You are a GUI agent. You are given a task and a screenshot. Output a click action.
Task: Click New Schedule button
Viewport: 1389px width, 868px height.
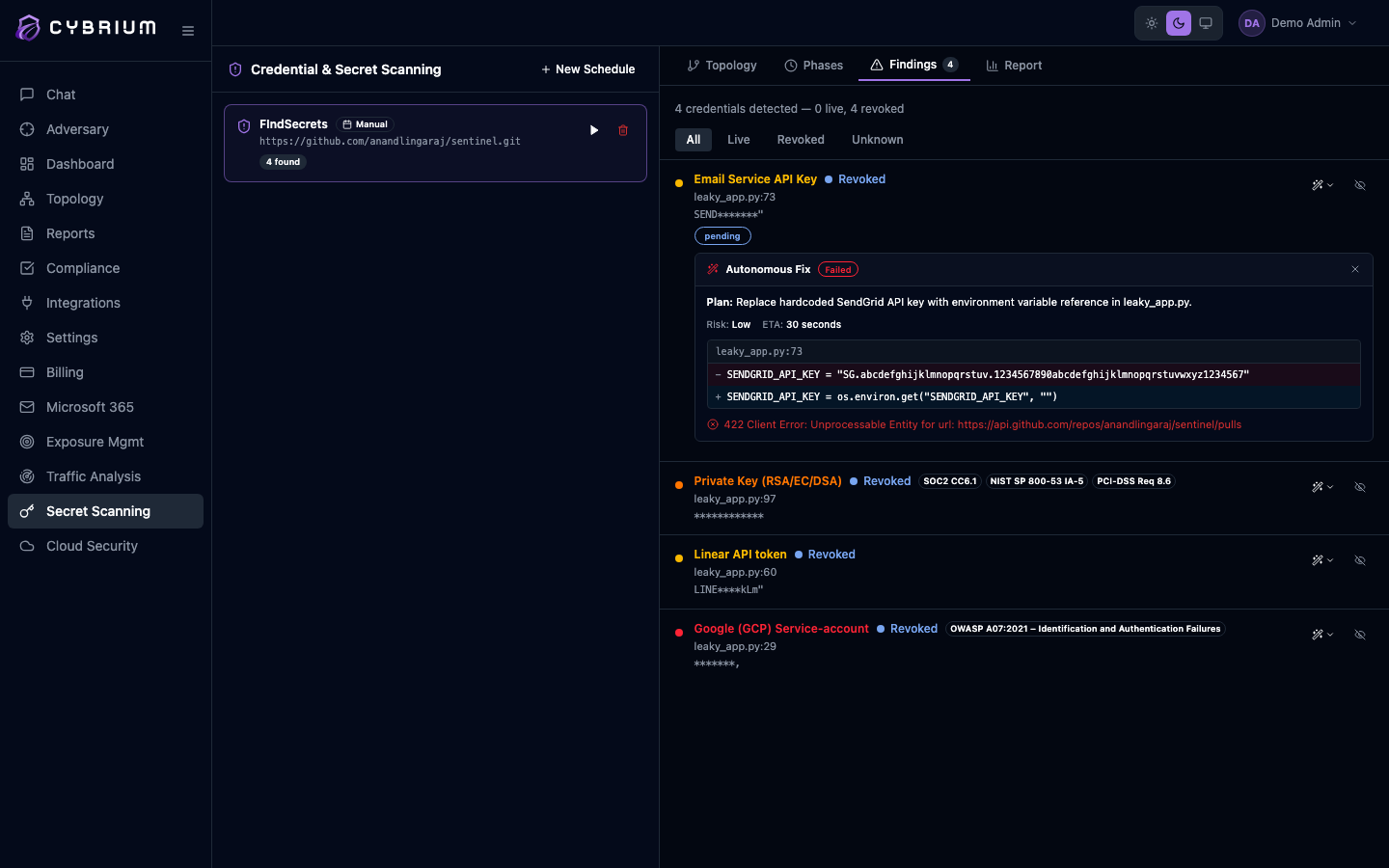pyautogui.click(x=588, y=69)
